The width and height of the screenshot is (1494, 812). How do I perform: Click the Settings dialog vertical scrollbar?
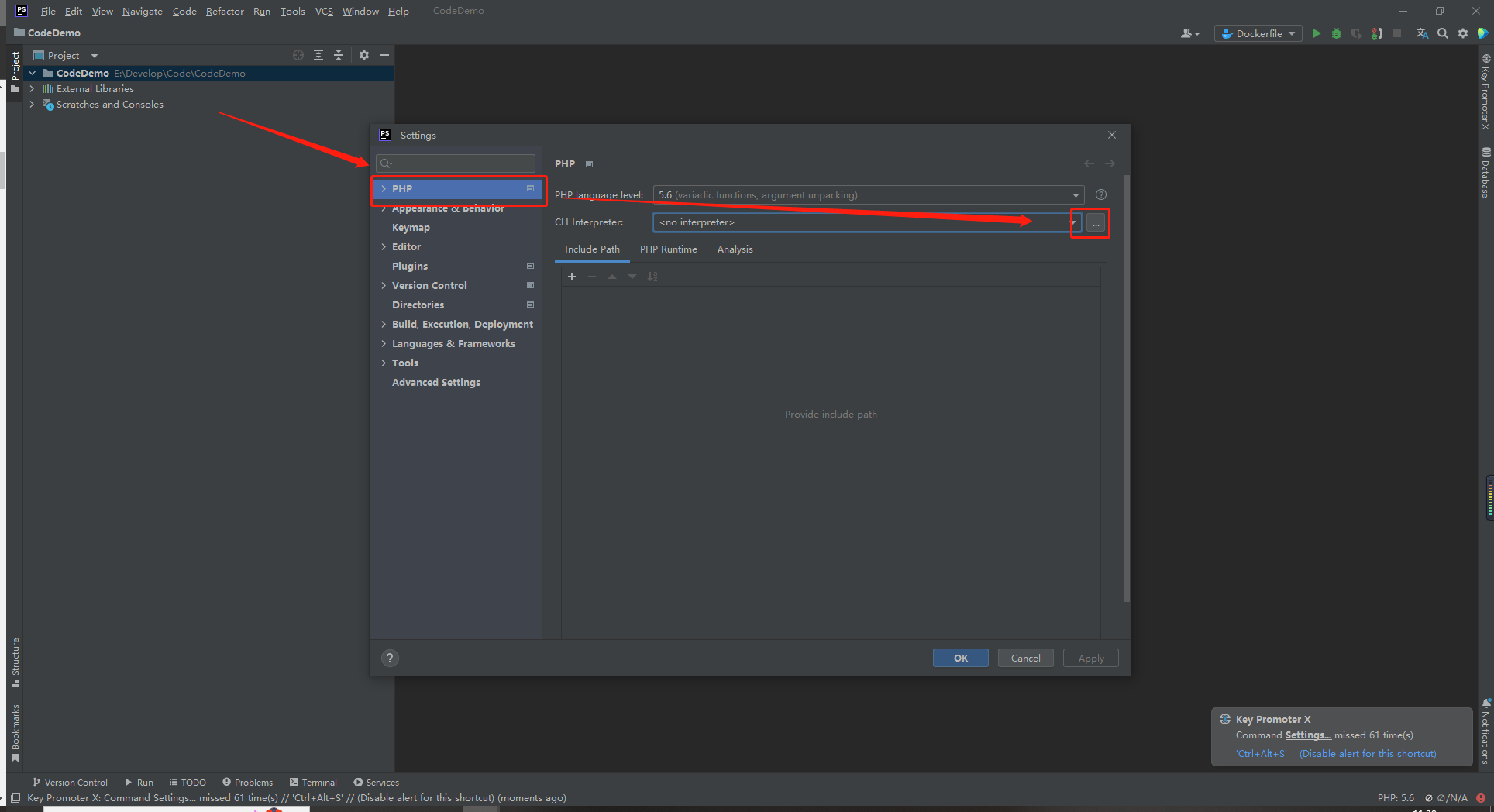(x=1126, y=387)
